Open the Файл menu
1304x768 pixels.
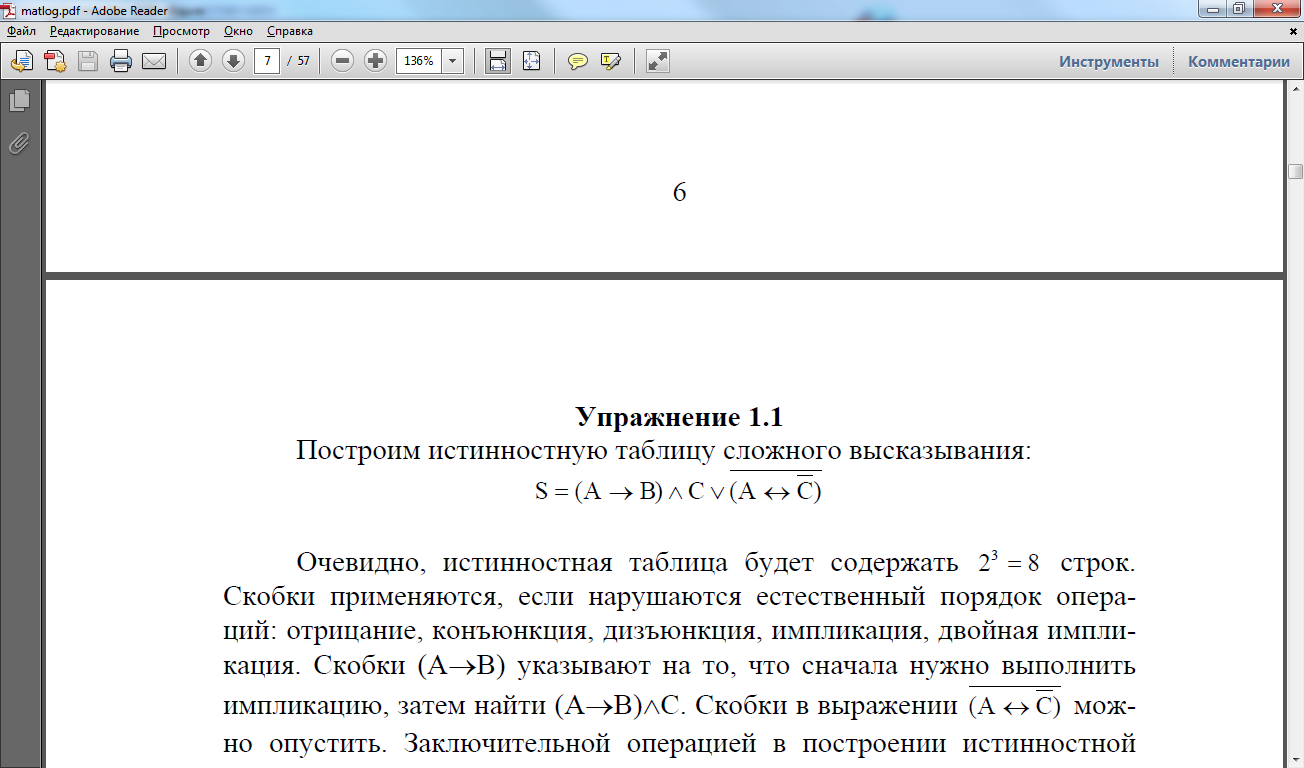(21, 31)
